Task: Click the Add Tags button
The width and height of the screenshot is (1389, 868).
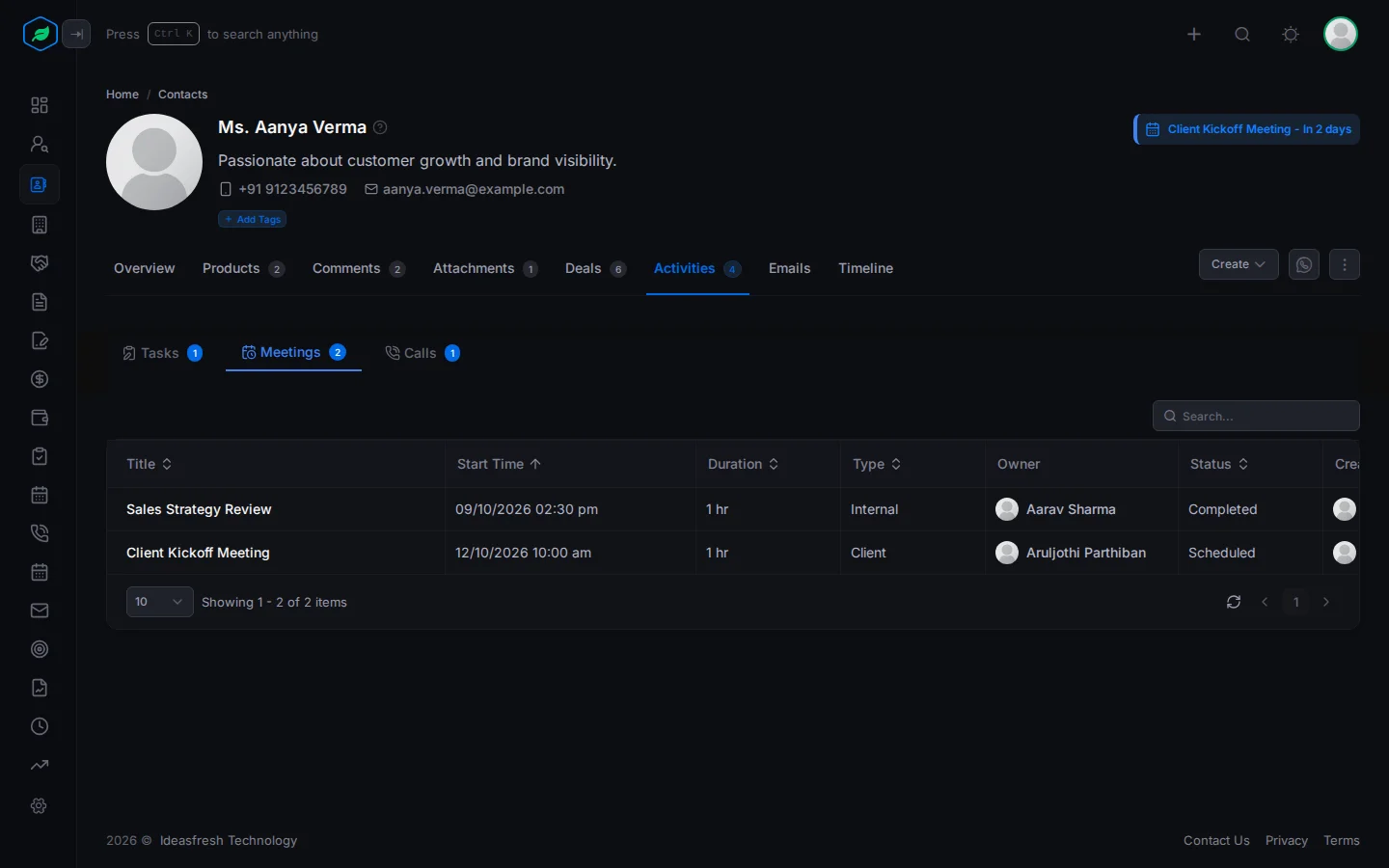Action: tap(253, 219)
